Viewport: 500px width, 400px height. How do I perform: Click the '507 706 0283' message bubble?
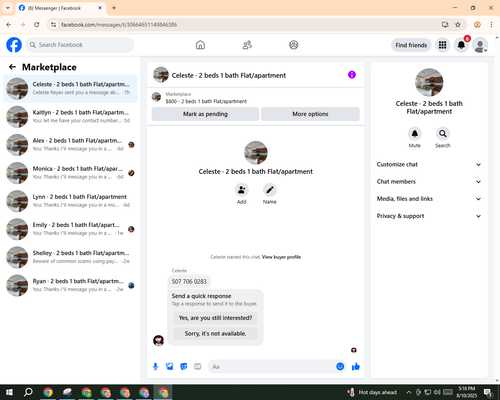(189, 282)
